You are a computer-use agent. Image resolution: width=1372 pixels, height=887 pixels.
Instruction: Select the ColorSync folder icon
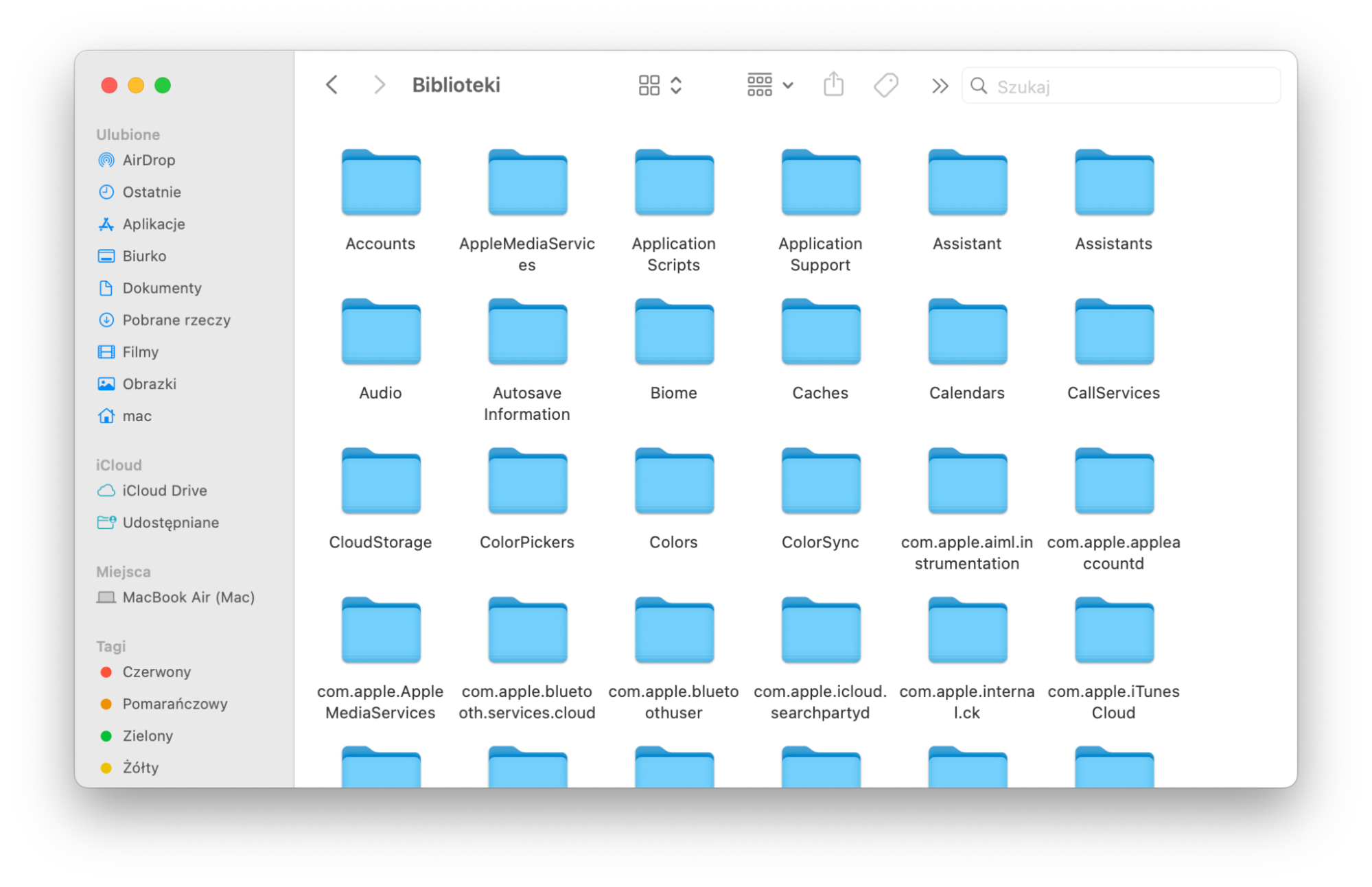[820, 481]
